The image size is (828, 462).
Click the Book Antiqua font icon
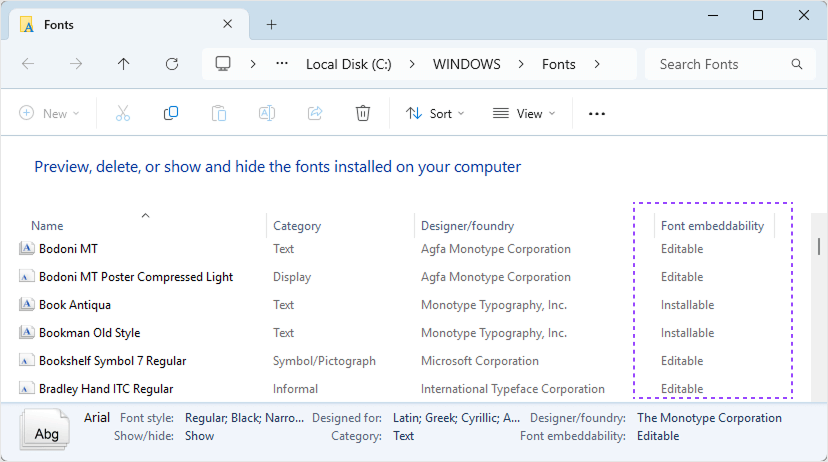coord(26,304)
